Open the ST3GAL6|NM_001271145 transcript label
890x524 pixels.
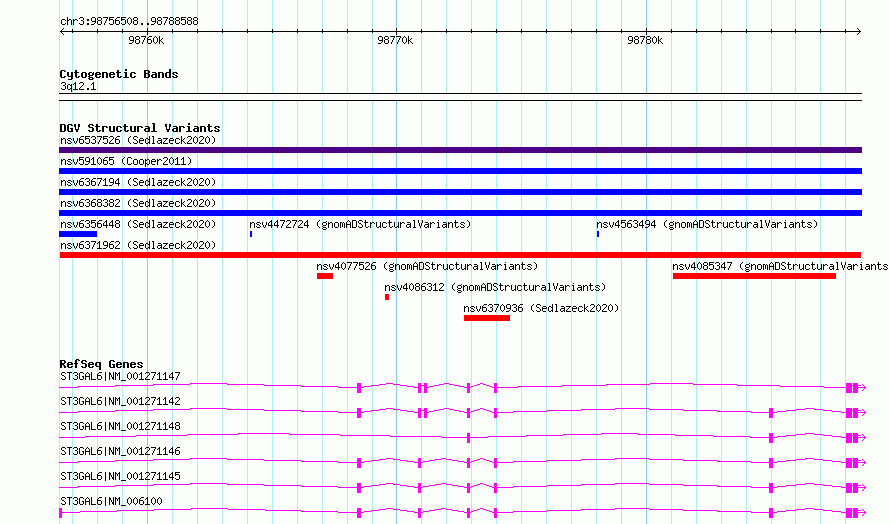tap(120, 476)
